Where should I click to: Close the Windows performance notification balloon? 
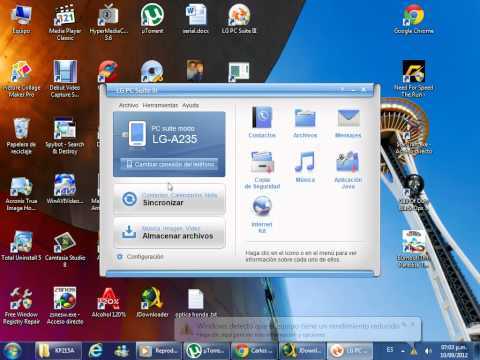click(x=413, y=324)
